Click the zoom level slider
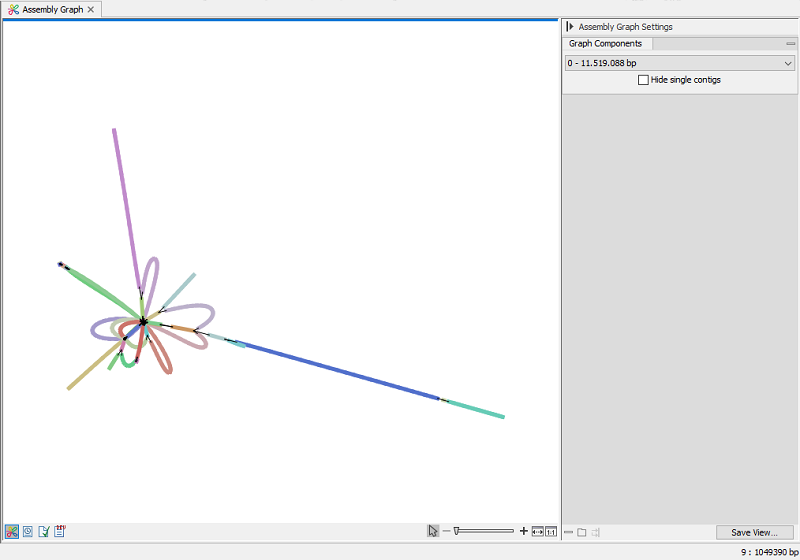This screenshot has width=800, height=560. [485, 531]
